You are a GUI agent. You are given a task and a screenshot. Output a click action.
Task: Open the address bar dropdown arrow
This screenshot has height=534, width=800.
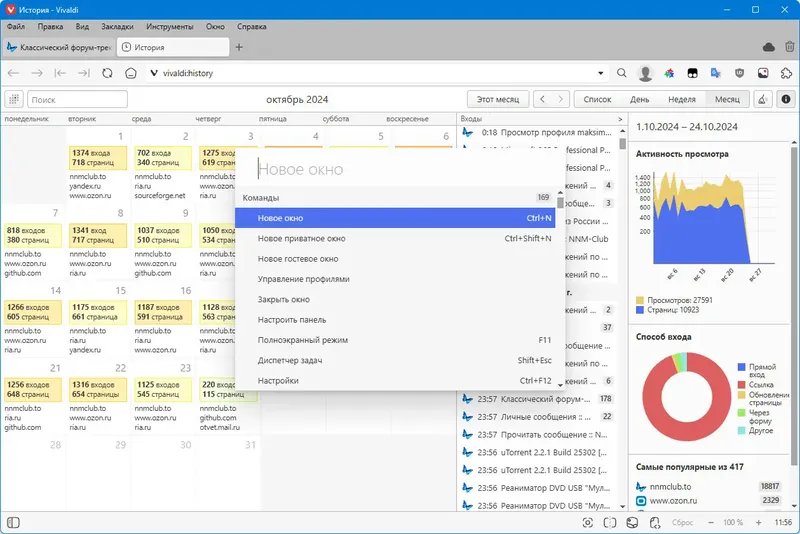(601, 73)
